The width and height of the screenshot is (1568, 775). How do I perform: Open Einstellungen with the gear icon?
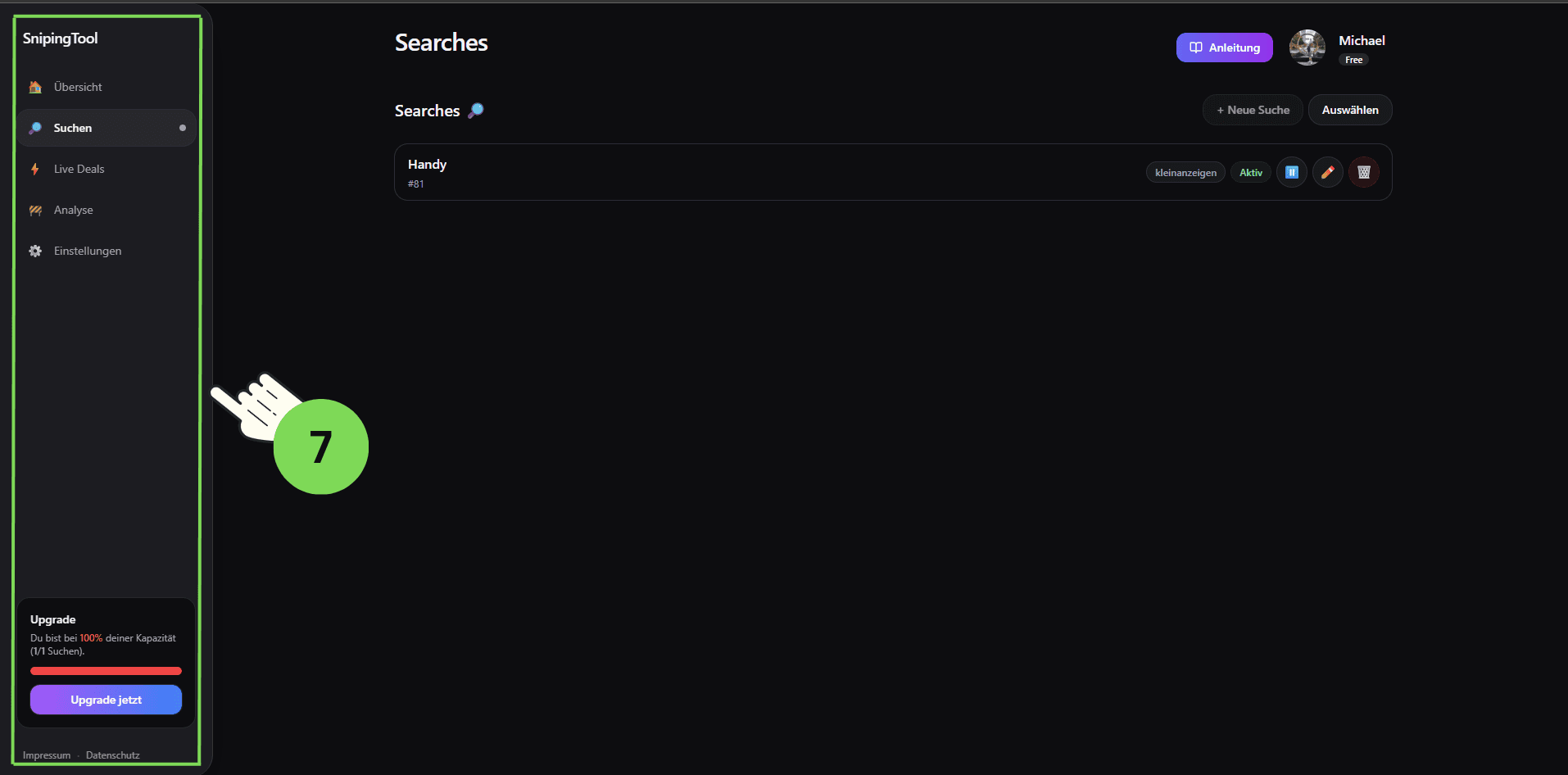click(x=34, y=251)
